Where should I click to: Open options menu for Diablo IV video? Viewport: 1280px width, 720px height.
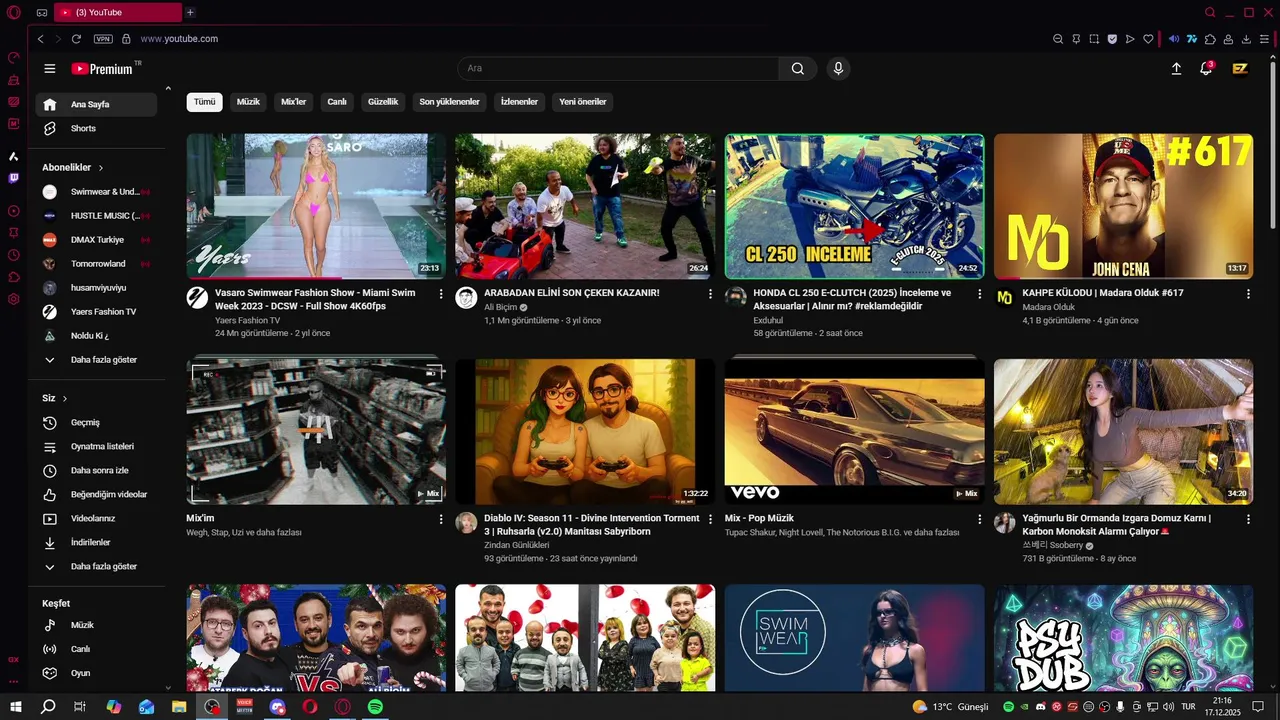[710, 519]
